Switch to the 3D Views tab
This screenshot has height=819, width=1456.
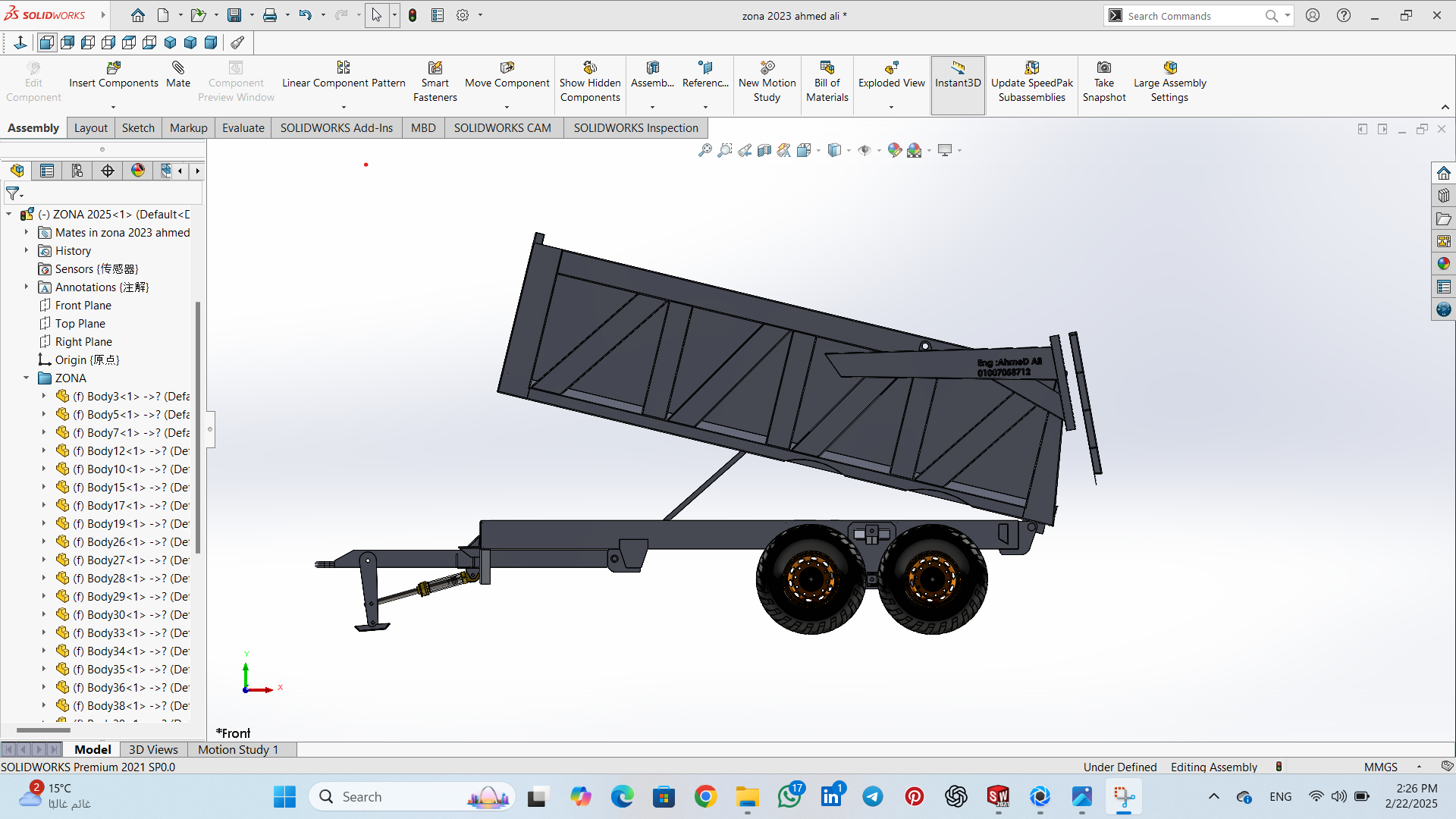point(153,749)
